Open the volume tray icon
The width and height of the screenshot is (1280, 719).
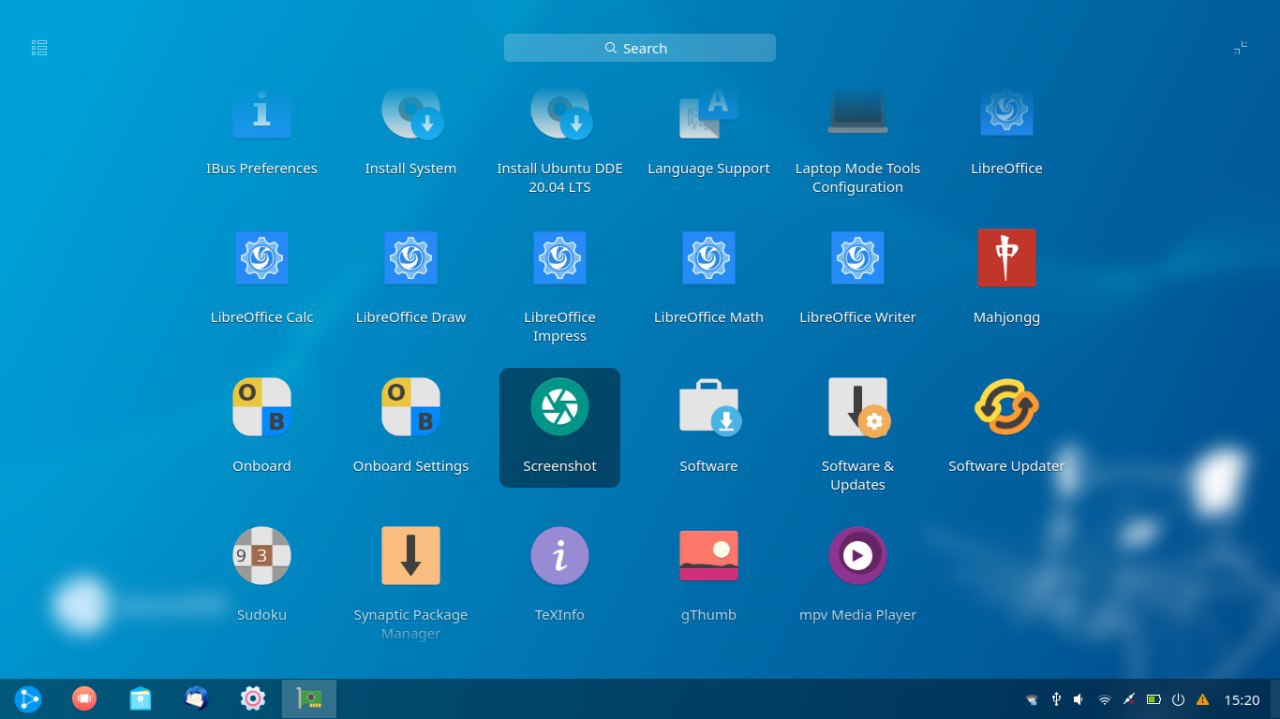[1080, 700]
